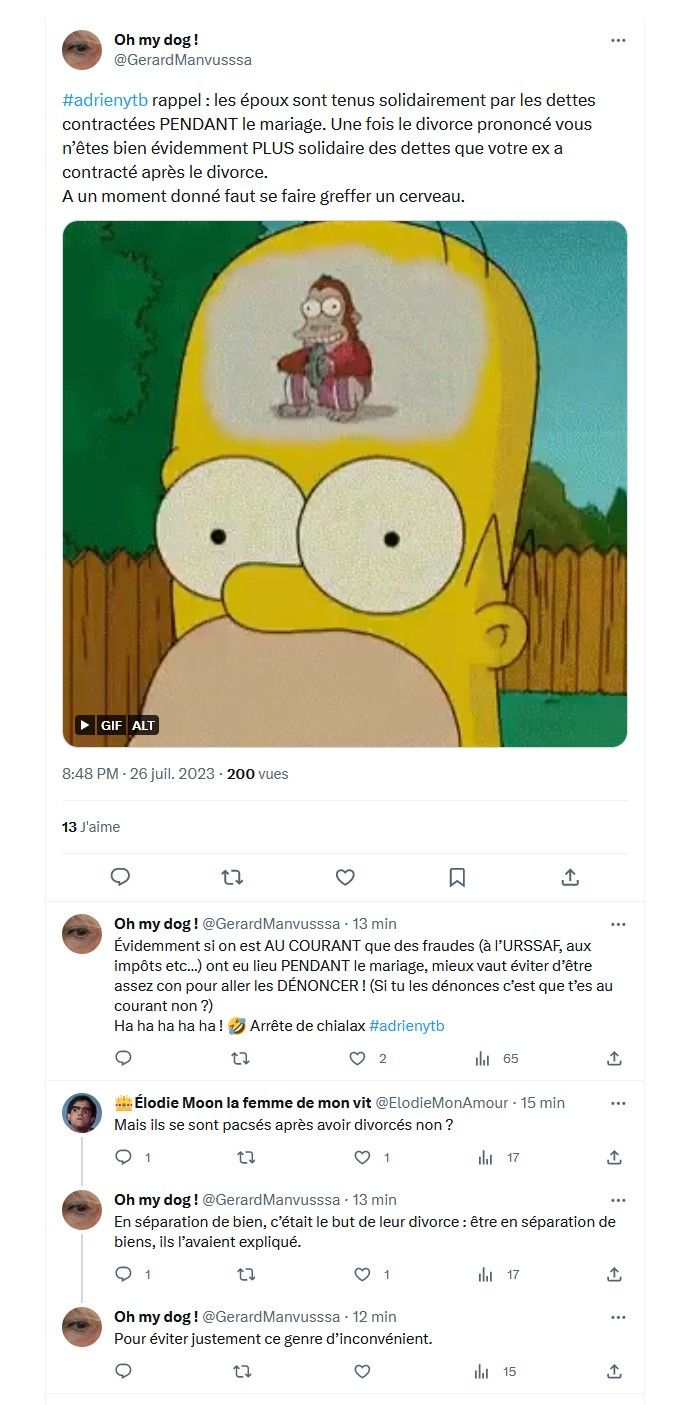Image resolution: width=675 pixels, height=1405 pixels.
Task: Share the main tweet
Action: [570, 877]
